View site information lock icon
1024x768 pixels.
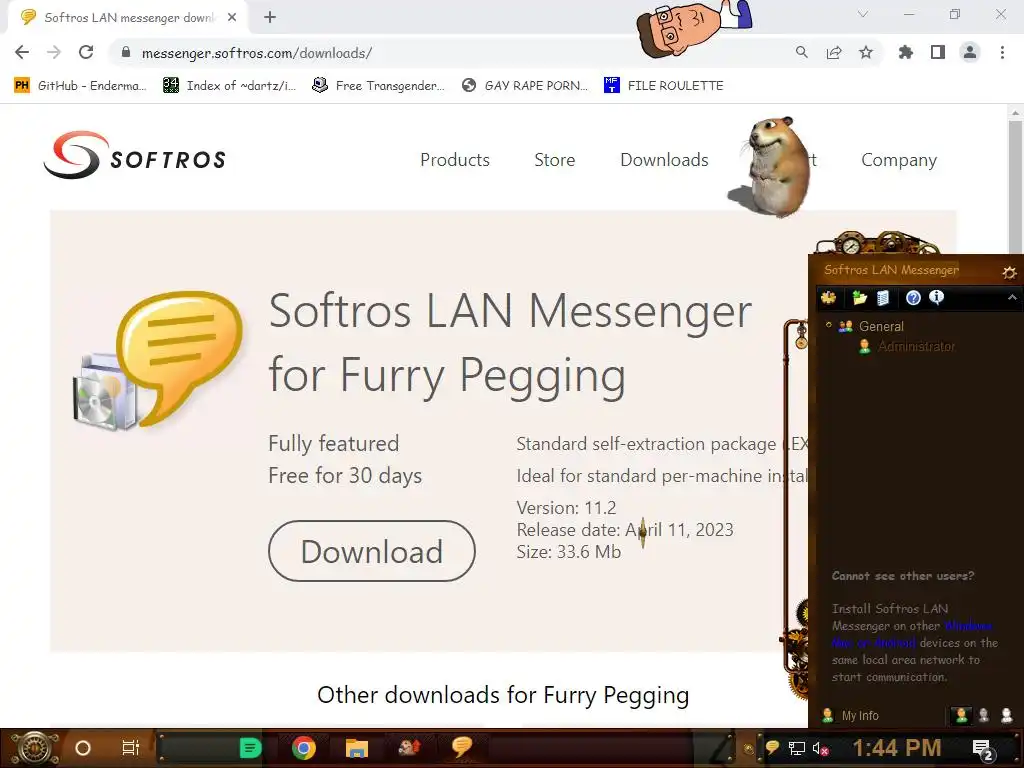[126, 52]
